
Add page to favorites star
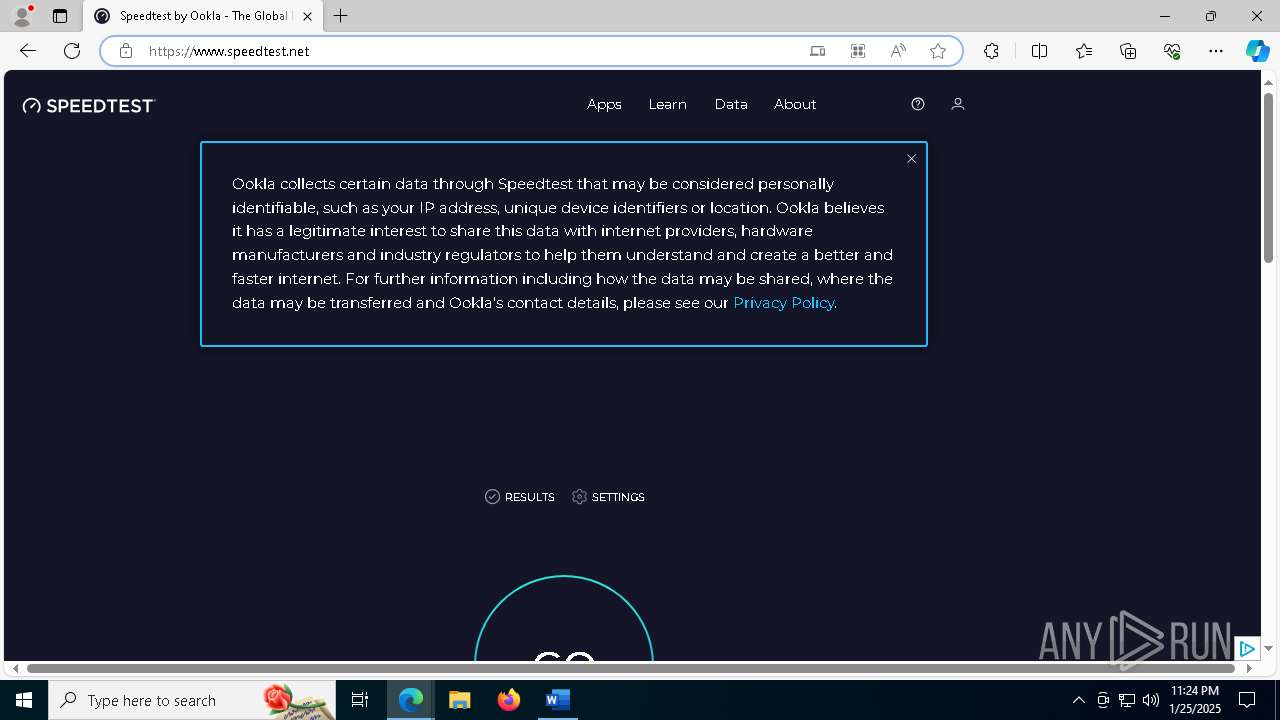[937, 51]
